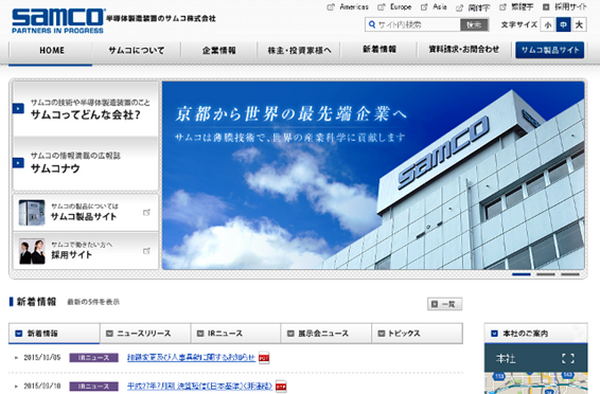Click PDF icon on 2015/10/05 news row
Viewport: 600px width, 394px height.
tap(264, 358)
